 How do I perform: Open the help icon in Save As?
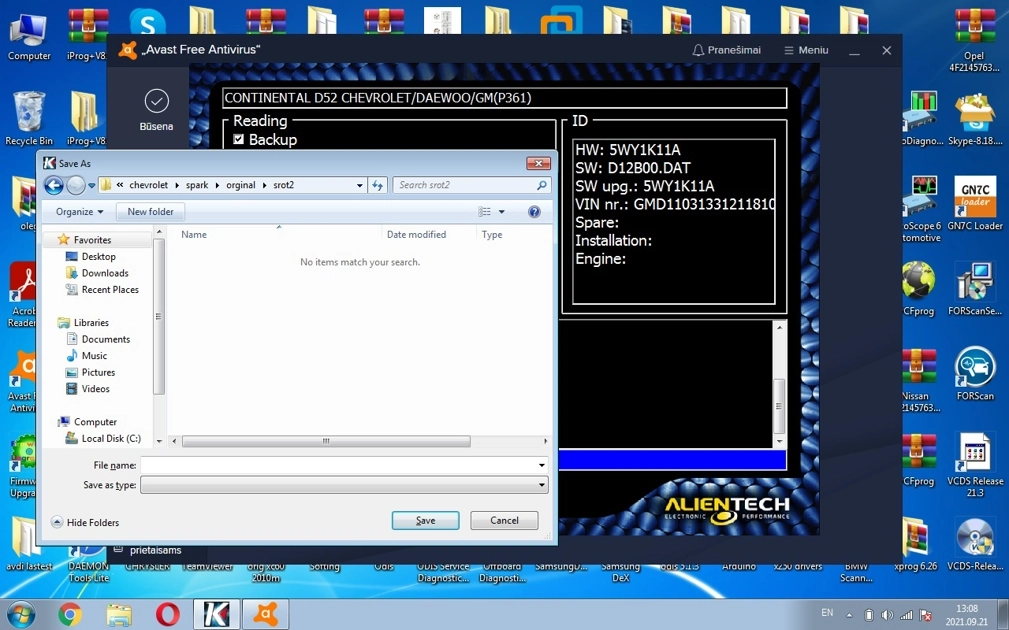534,212
